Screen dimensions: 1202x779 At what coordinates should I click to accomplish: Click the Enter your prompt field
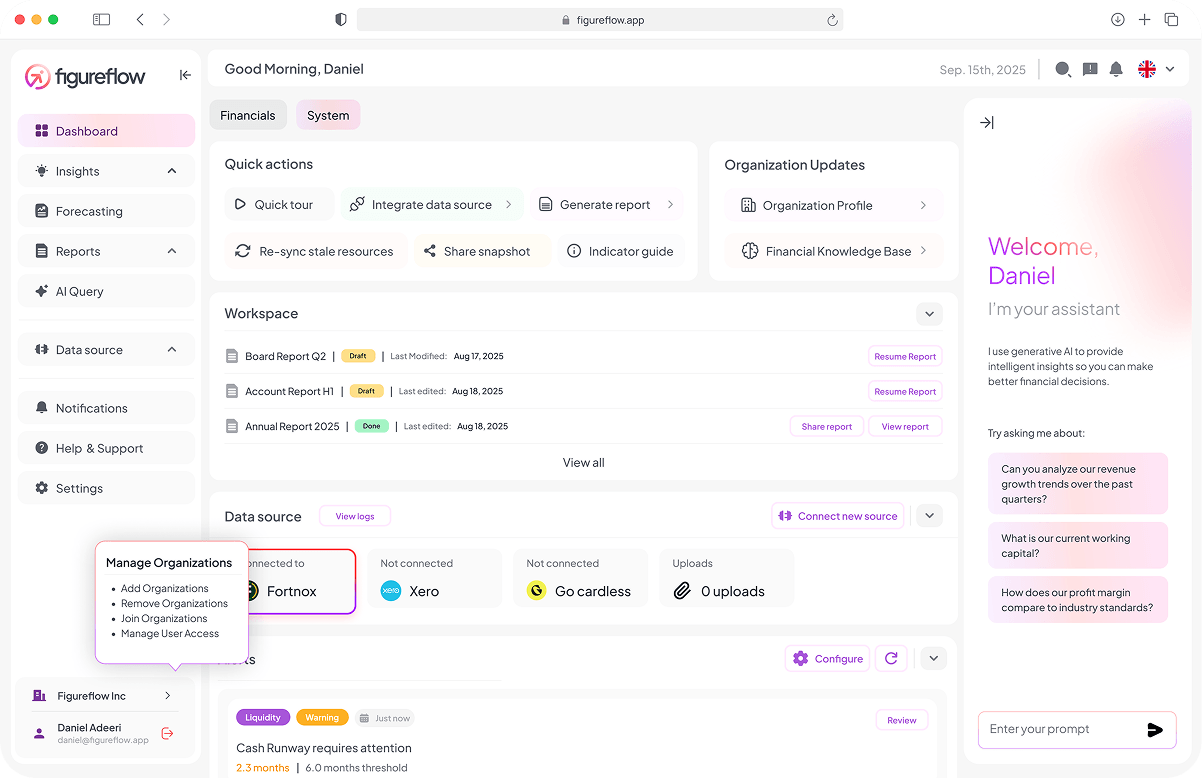pyautogui.click(x=1060, y=729)
